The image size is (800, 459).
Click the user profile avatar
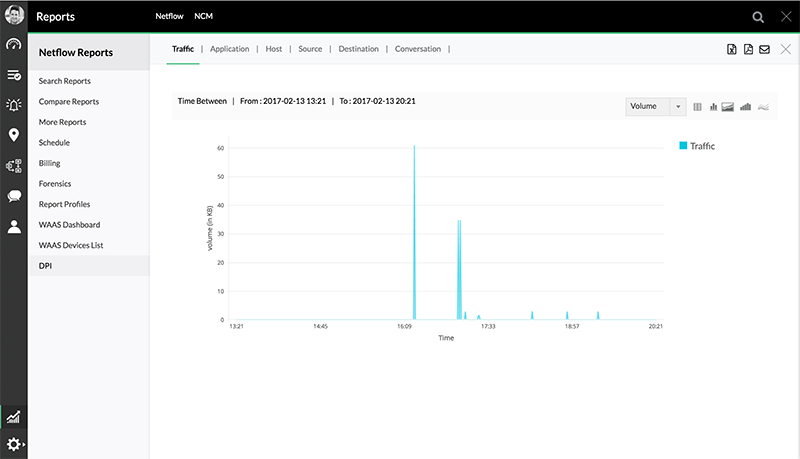(14, 16)
